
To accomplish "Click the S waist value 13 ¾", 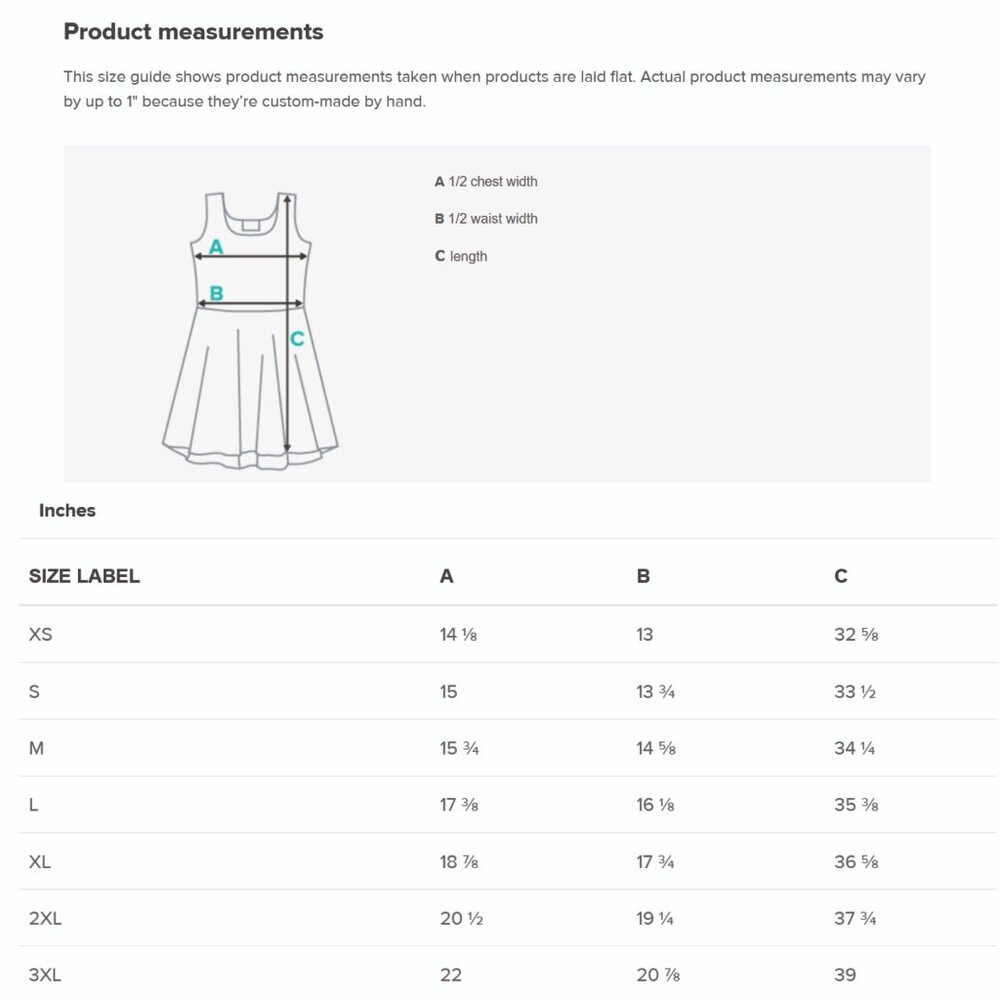I will [655, 691].
